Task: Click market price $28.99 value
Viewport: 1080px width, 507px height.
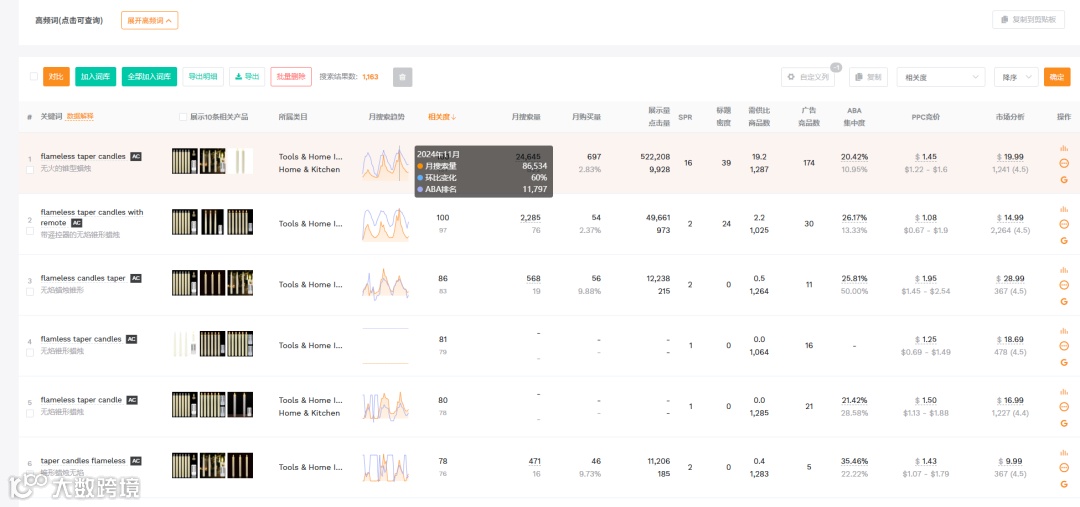Action: coord(1010,278)
